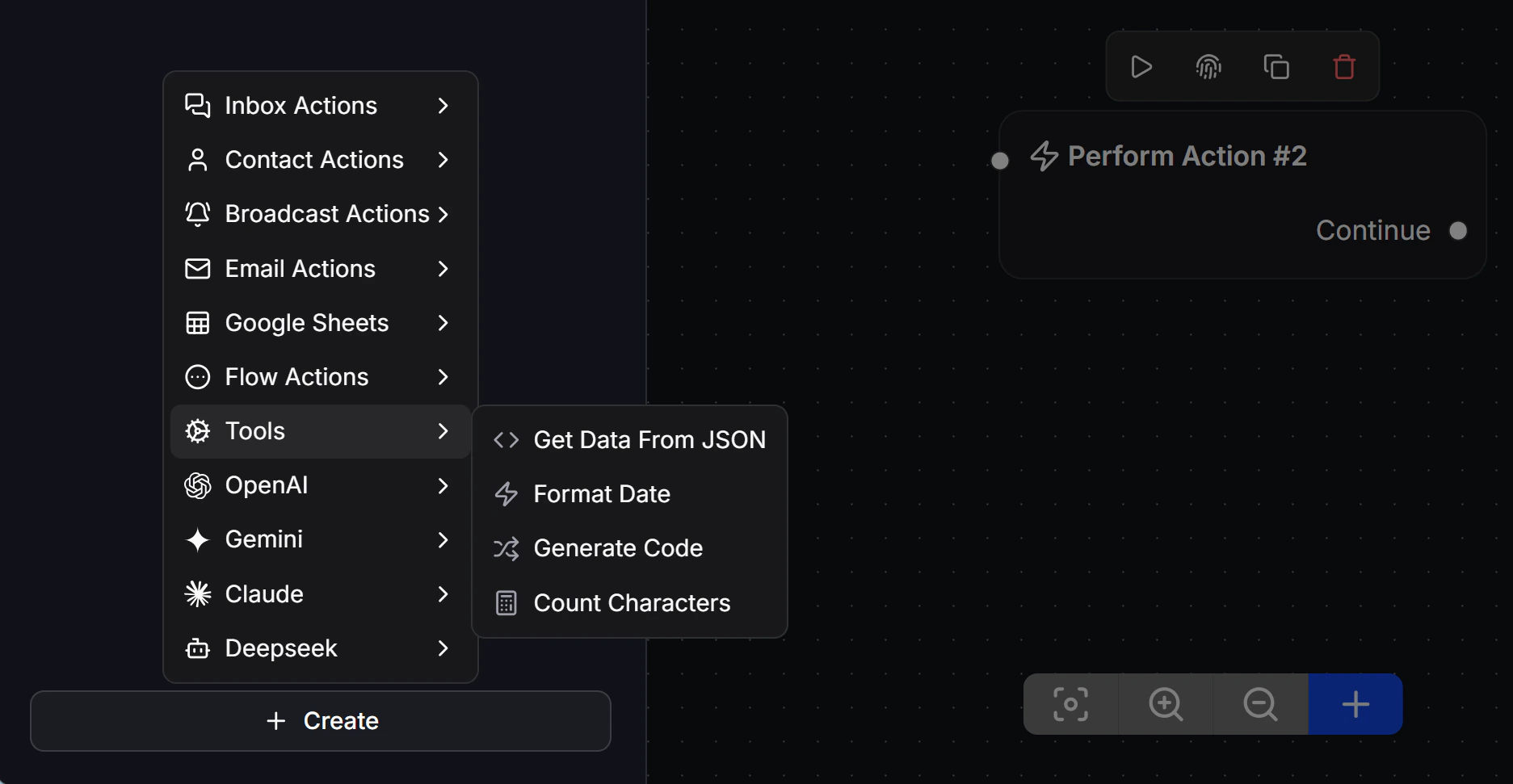
Task: Expand Claude chevron arrow
Action: (443, 594)
